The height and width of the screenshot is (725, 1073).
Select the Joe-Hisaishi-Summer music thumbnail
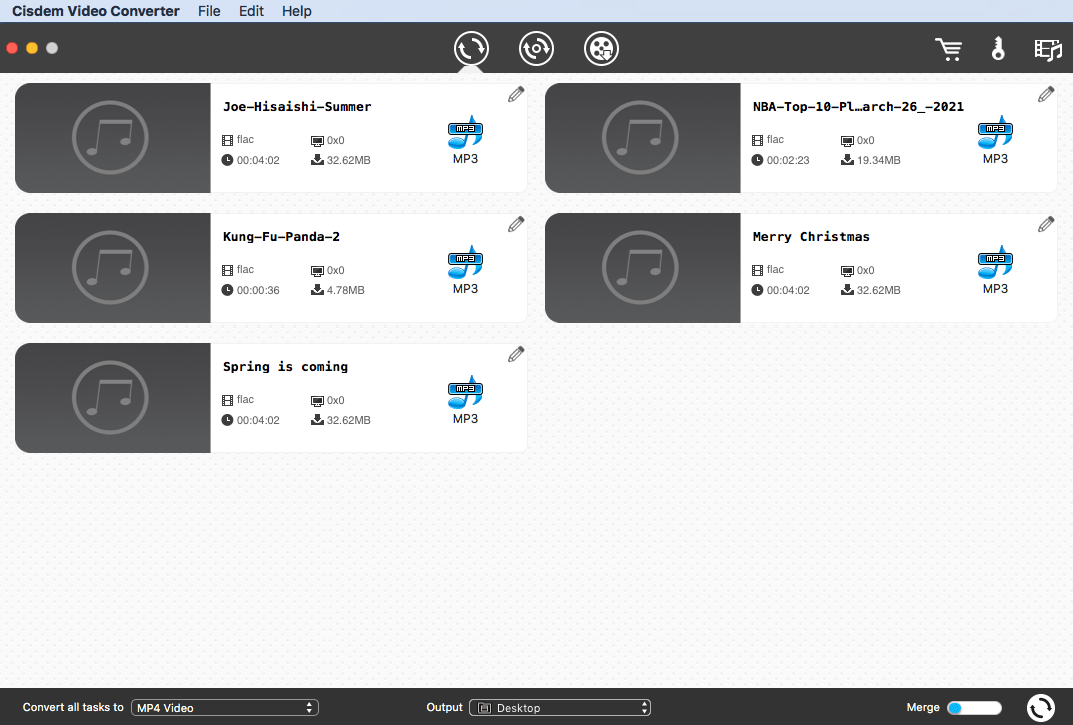[x=113, y=138]
